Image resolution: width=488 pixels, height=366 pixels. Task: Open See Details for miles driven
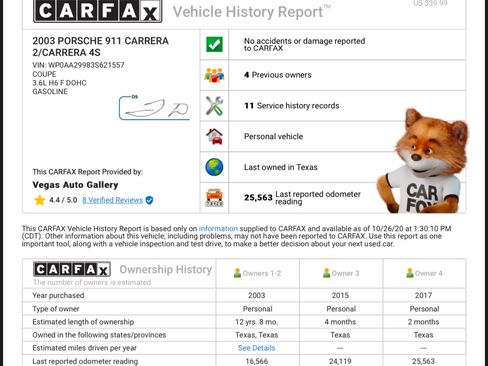(257, 348)
